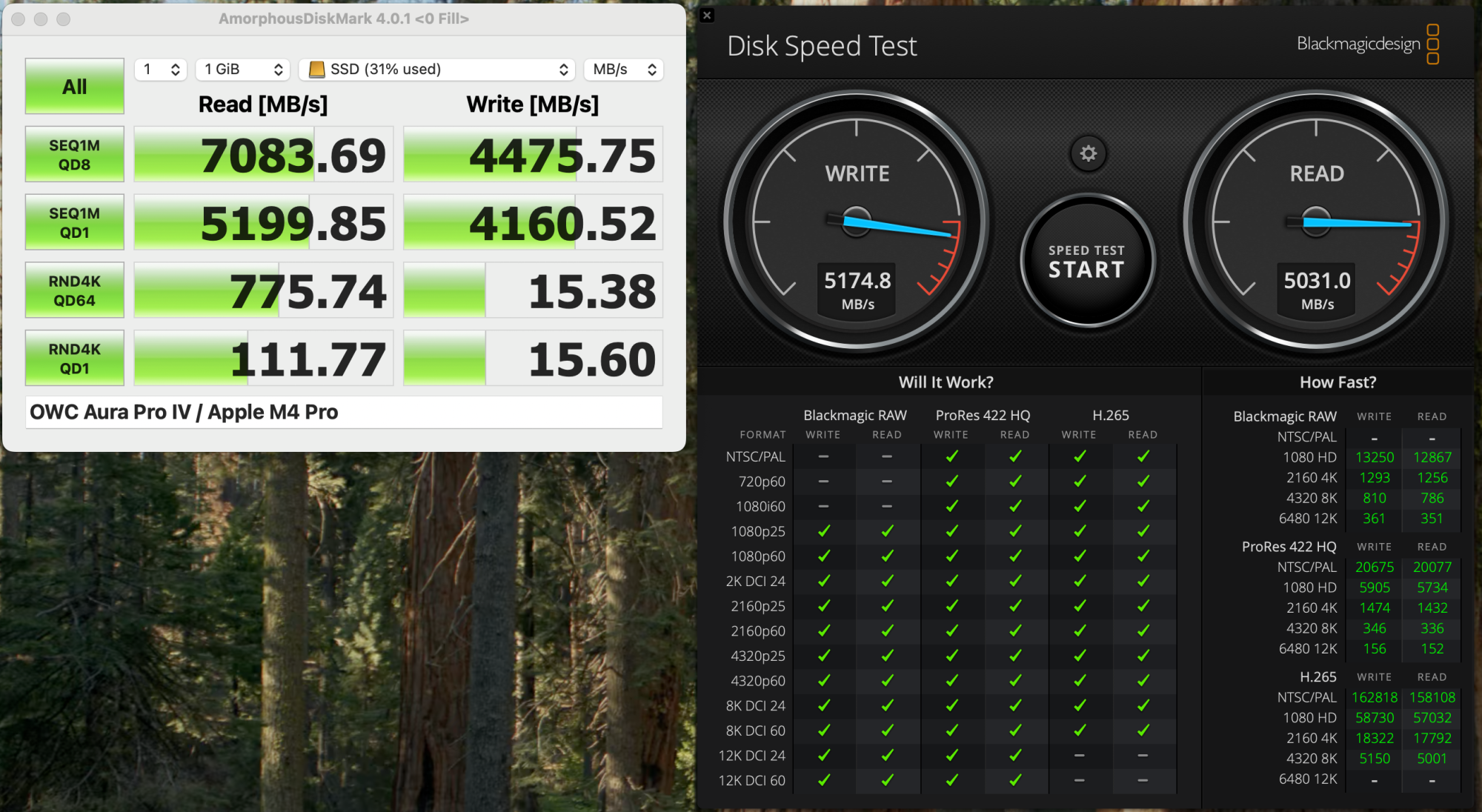1482x812 pixels.
Task: Click the SSD drive icon in the selector
Action: click(x=316, y=69)
